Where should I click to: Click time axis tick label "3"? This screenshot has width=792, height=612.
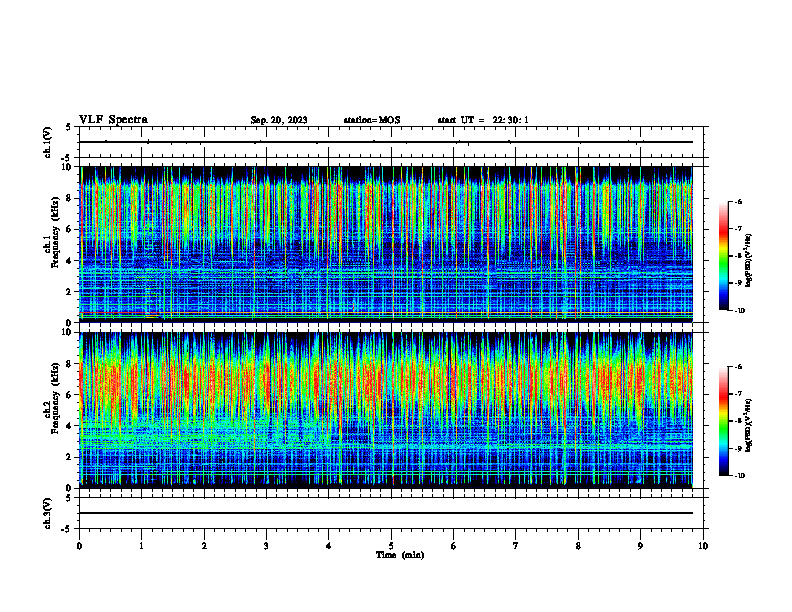coord(266,546)
